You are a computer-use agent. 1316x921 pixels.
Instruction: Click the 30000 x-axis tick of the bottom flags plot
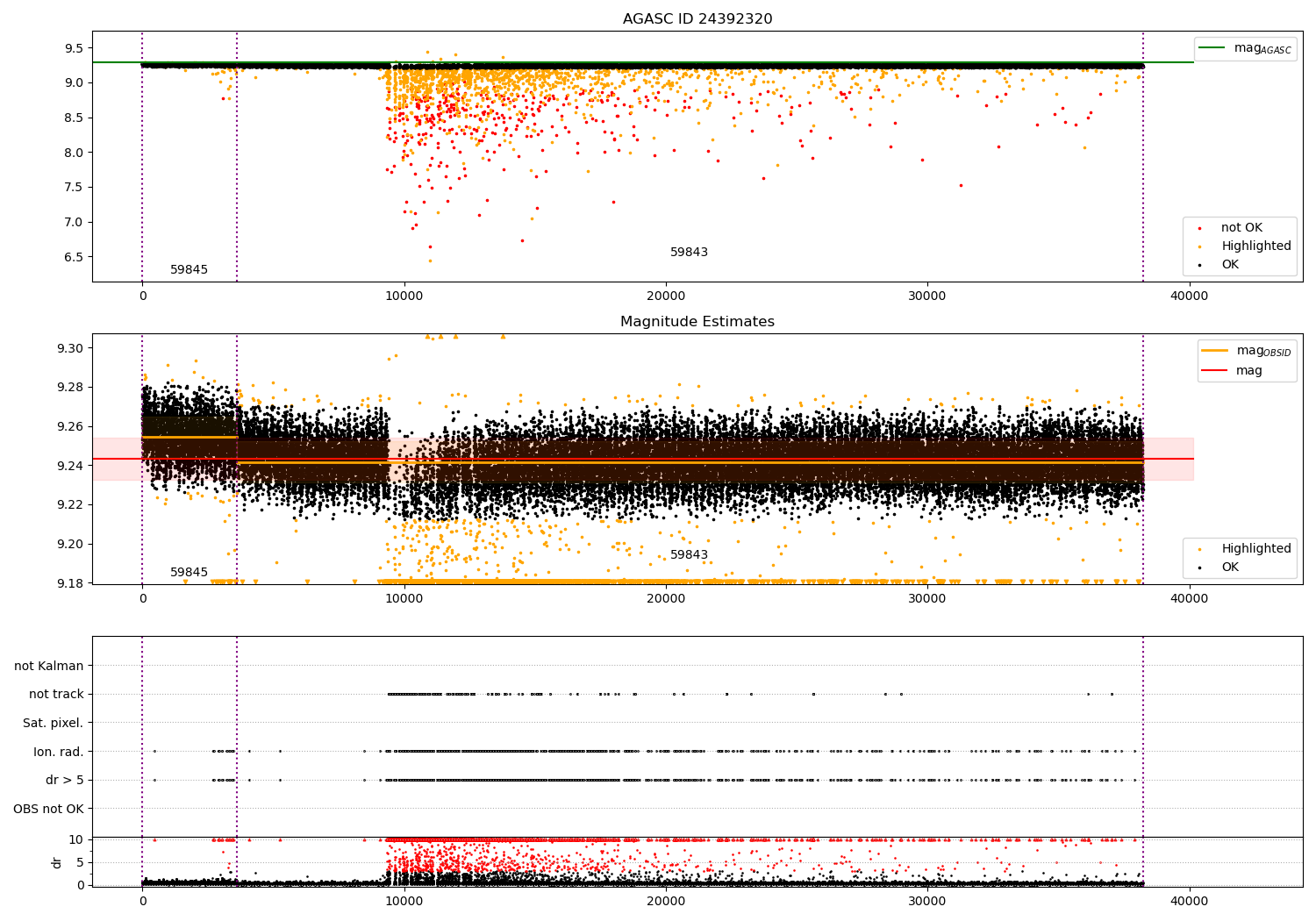tap(927, 901)
